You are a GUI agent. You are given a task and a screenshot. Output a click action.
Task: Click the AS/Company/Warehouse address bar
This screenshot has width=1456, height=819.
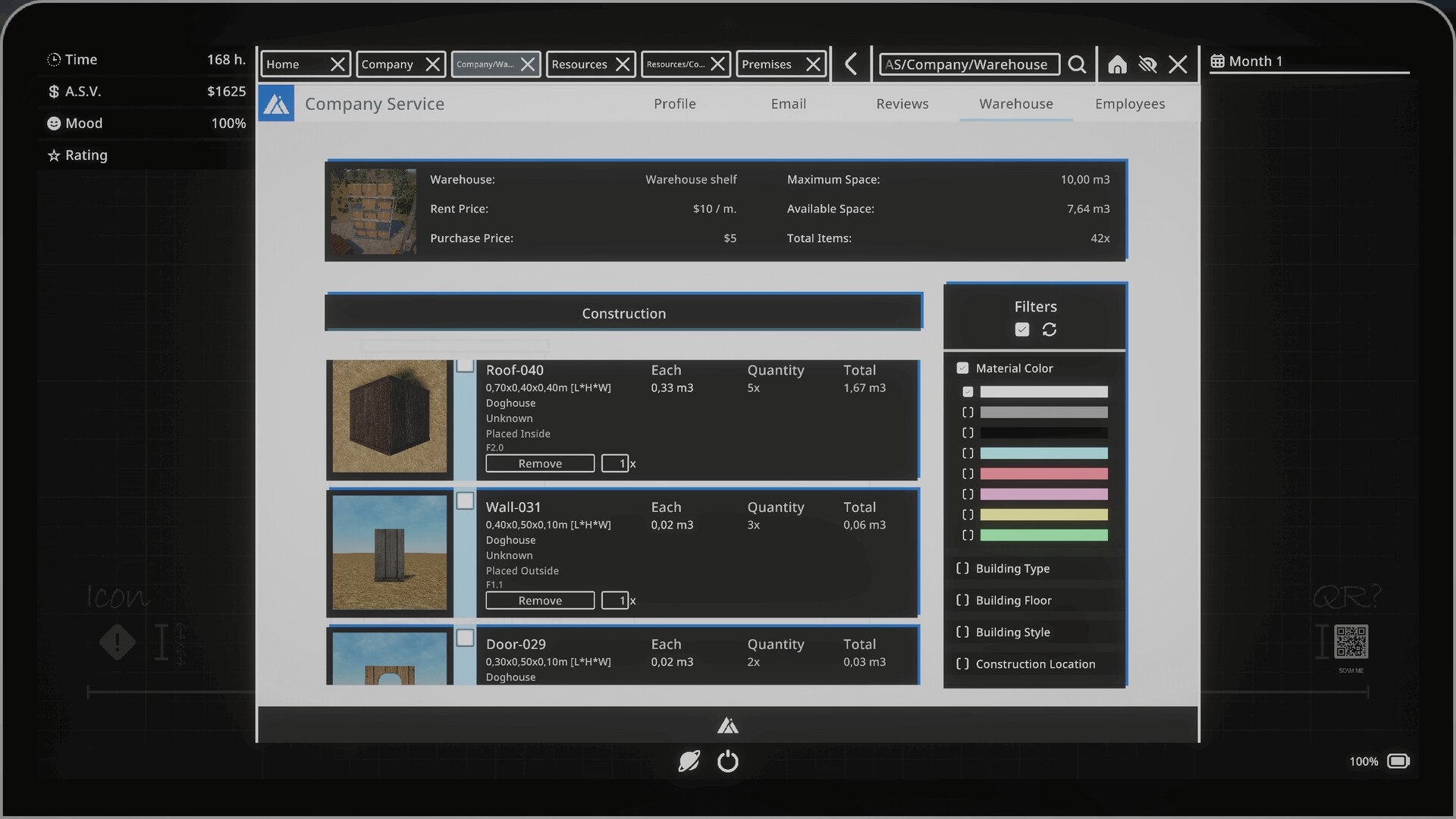point(968,64)
